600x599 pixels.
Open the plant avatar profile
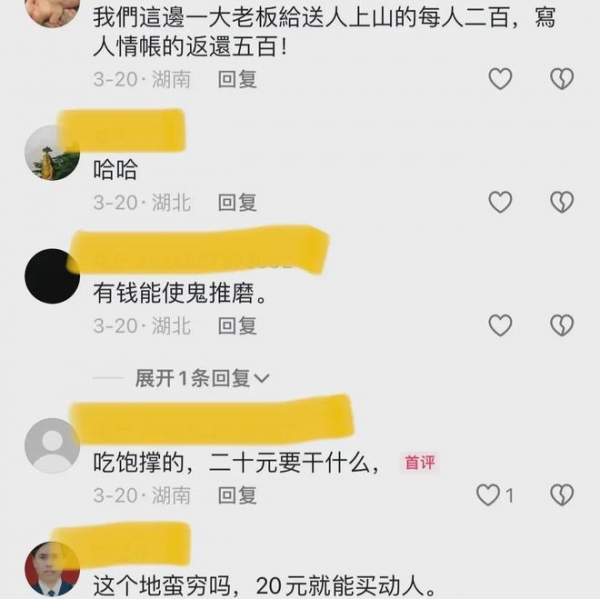coord(52,153)
